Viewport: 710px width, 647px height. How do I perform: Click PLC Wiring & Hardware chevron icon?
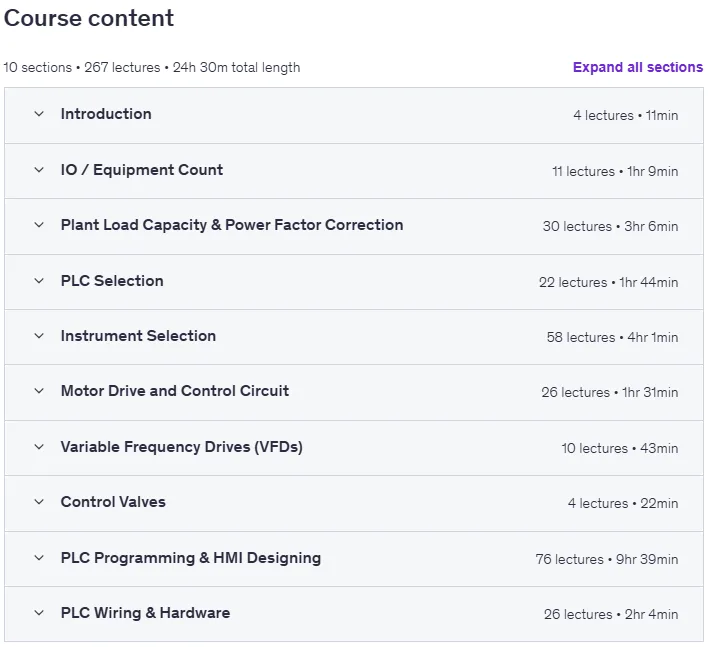(39, 613)
